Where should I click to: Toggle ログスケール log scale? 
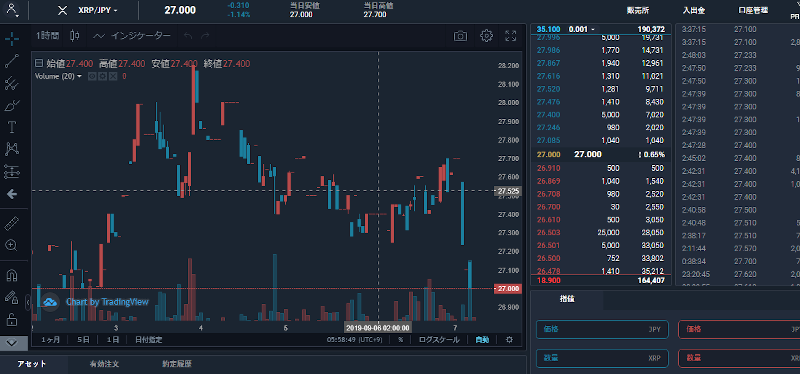point(439,340)
